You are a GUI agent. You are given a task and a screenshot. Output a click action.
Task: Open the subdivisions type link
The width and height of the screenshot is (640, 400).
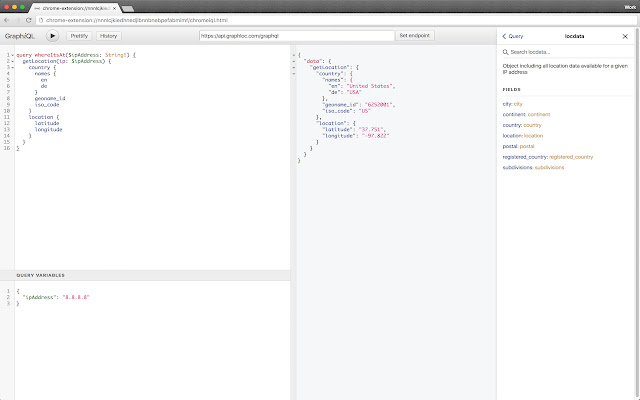pos(550,167)
